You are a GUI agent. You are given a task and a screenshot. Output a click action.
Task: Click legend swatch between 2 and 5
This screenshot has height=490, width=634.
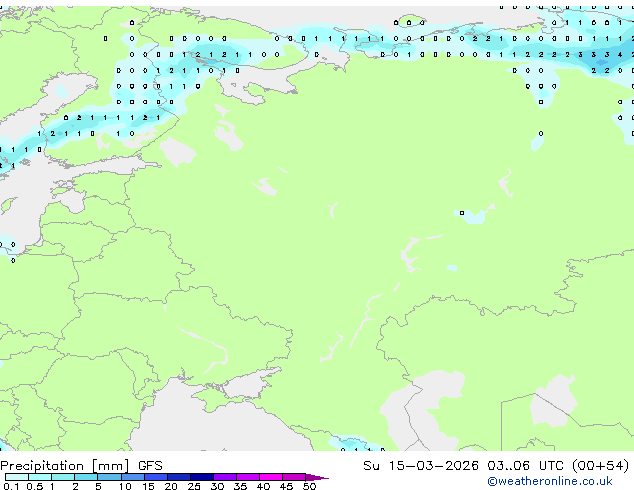coord(86,477)
